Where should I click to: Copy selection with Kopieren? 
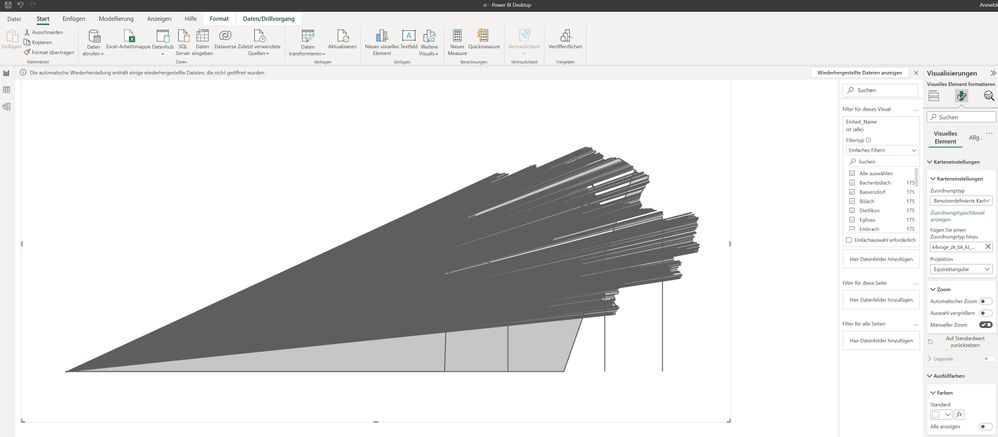38,42
